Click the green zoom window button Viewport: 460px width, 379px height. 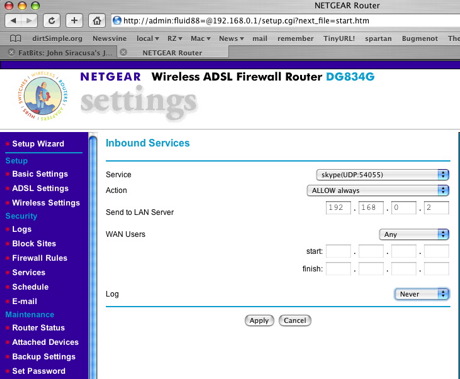click(x=35, y=5)
